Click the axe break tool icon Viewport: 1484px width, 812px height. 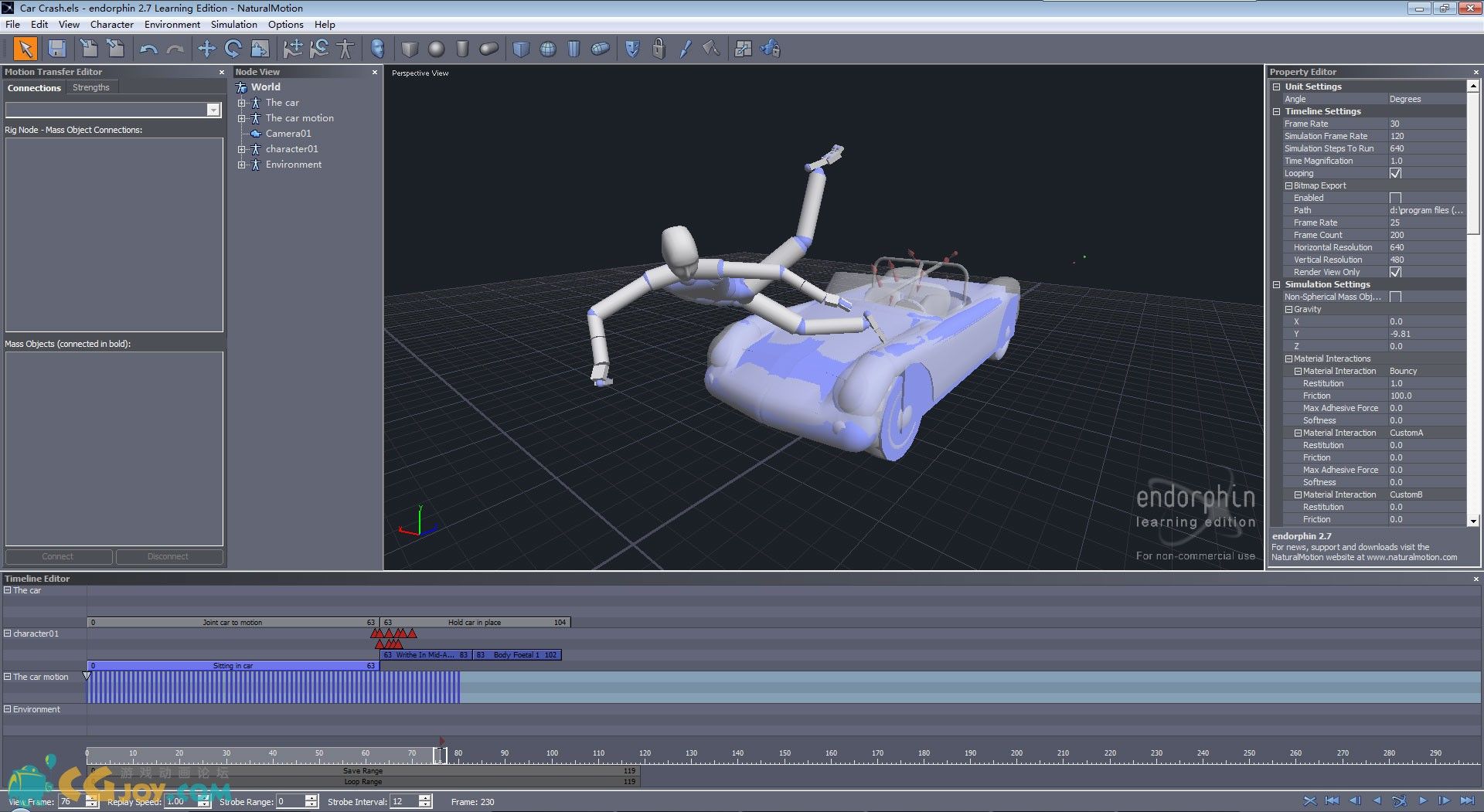coord(711,49)
